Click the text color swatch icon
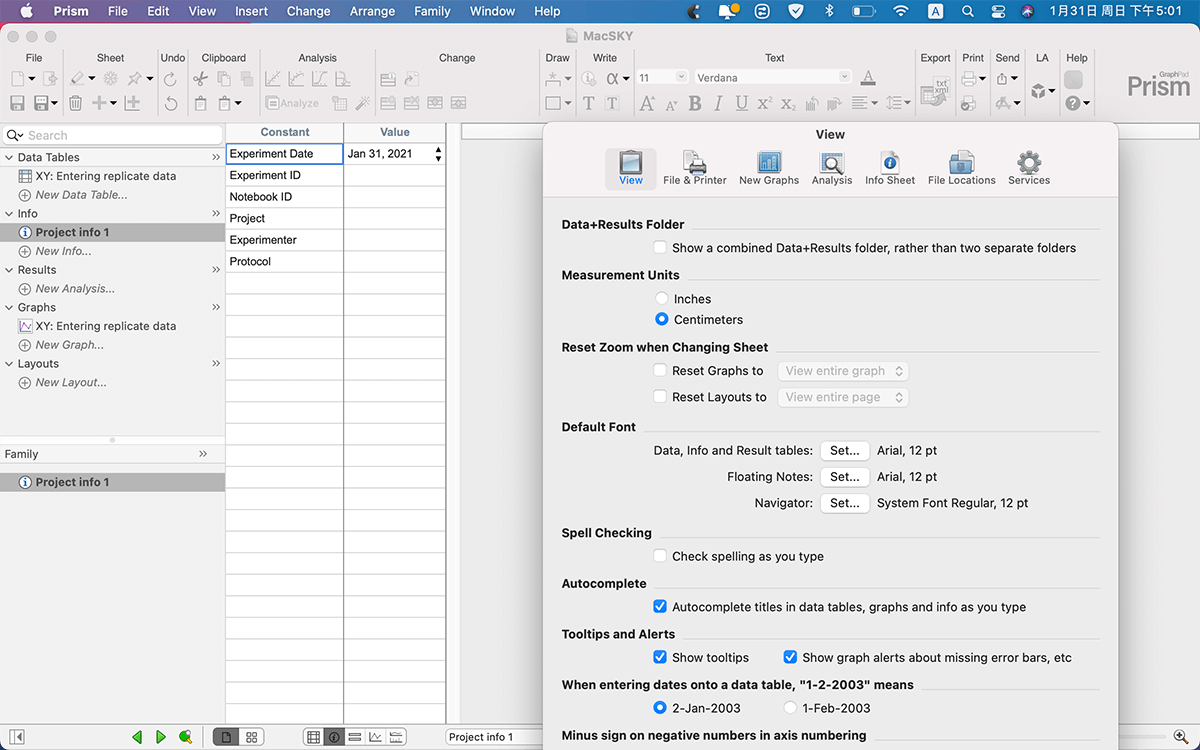Screen dimensions: 1200x750 click(x=868, y=78)
